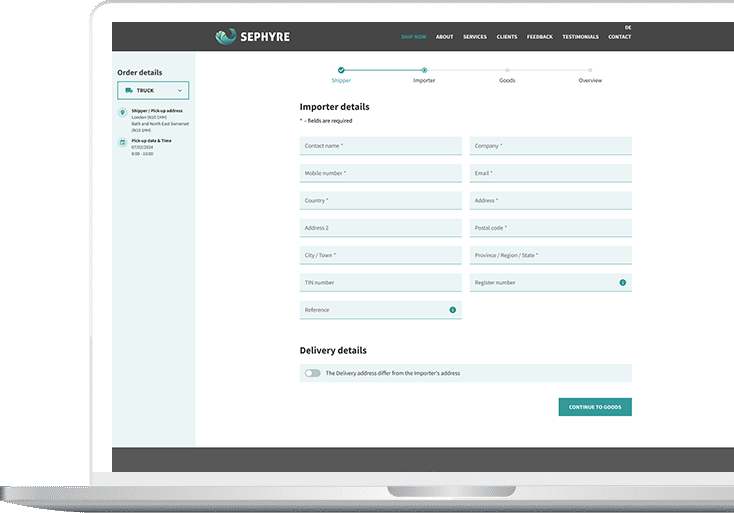Focus the Contact name input field
Image resolution: width=734 pixels, height=513 pixels.
381,146
